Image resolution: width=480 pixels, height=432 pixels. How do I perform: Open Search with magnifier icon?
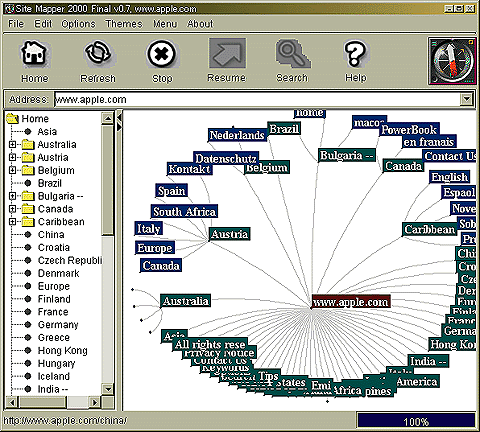click(292, 53)
